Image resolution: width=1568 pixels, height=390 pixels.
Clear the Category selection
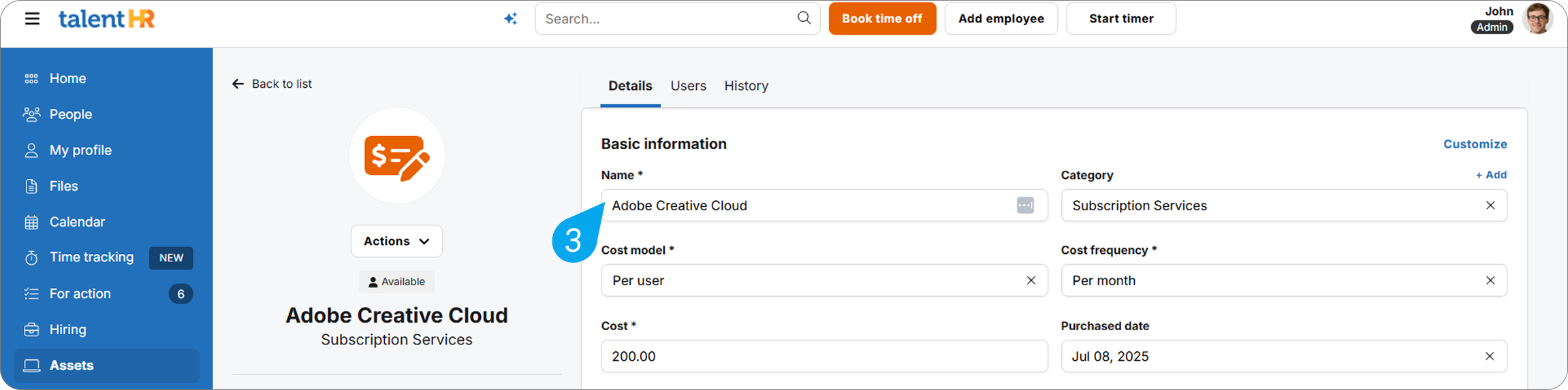(1490, 206)
